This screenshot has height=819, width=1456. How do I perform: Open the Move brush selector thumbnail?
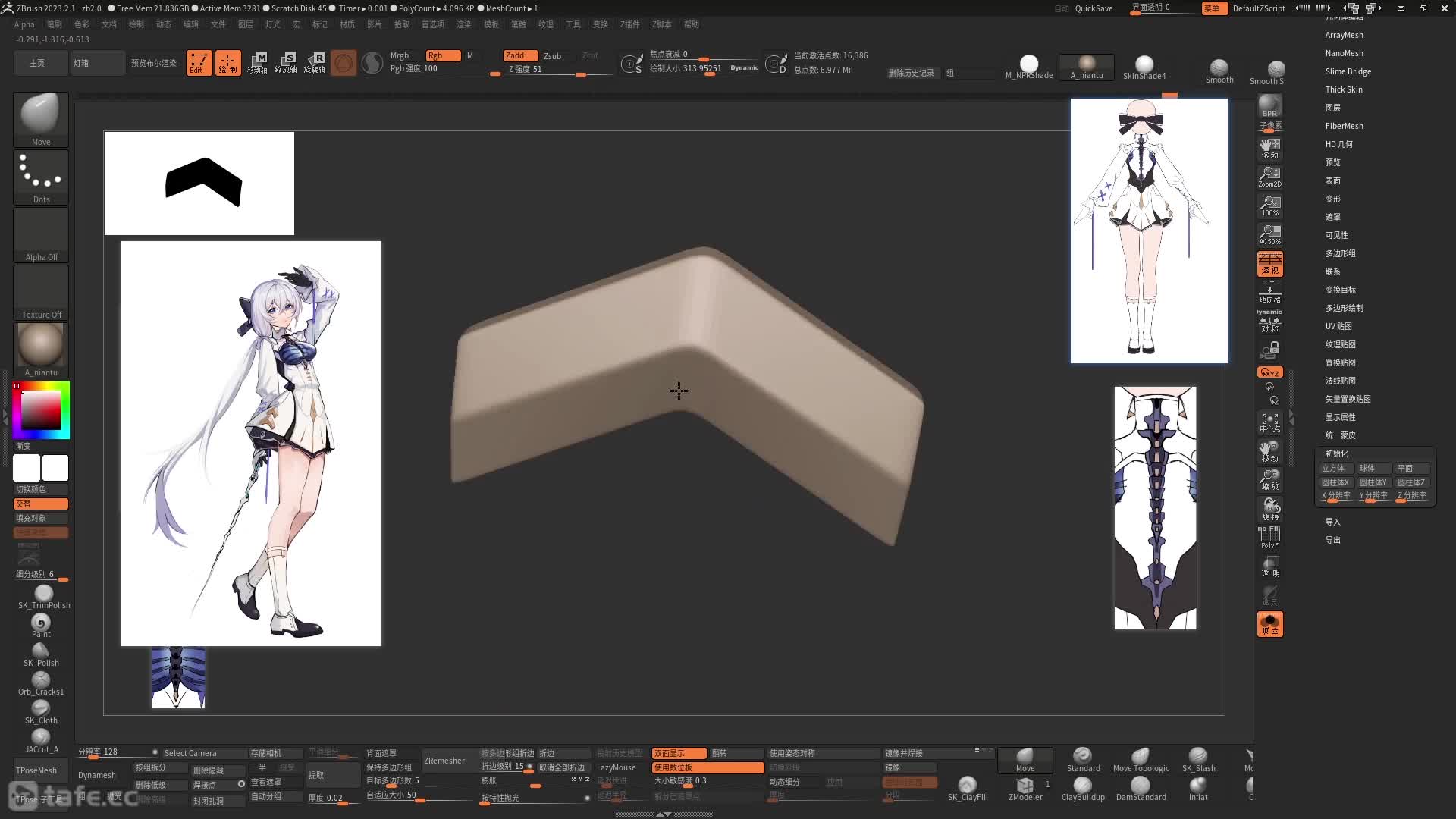(x=41, y=119)
